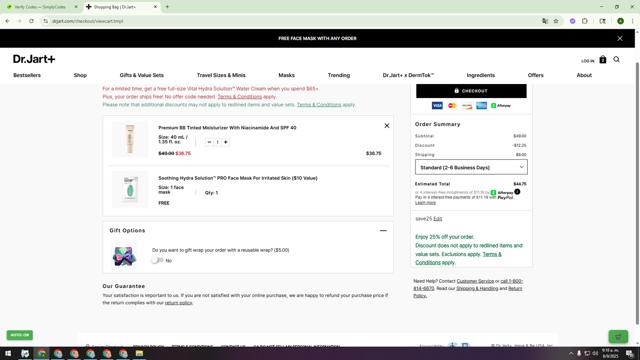Click the gift wrap bow image
The image size is (640, 360).
coord(124,256)
